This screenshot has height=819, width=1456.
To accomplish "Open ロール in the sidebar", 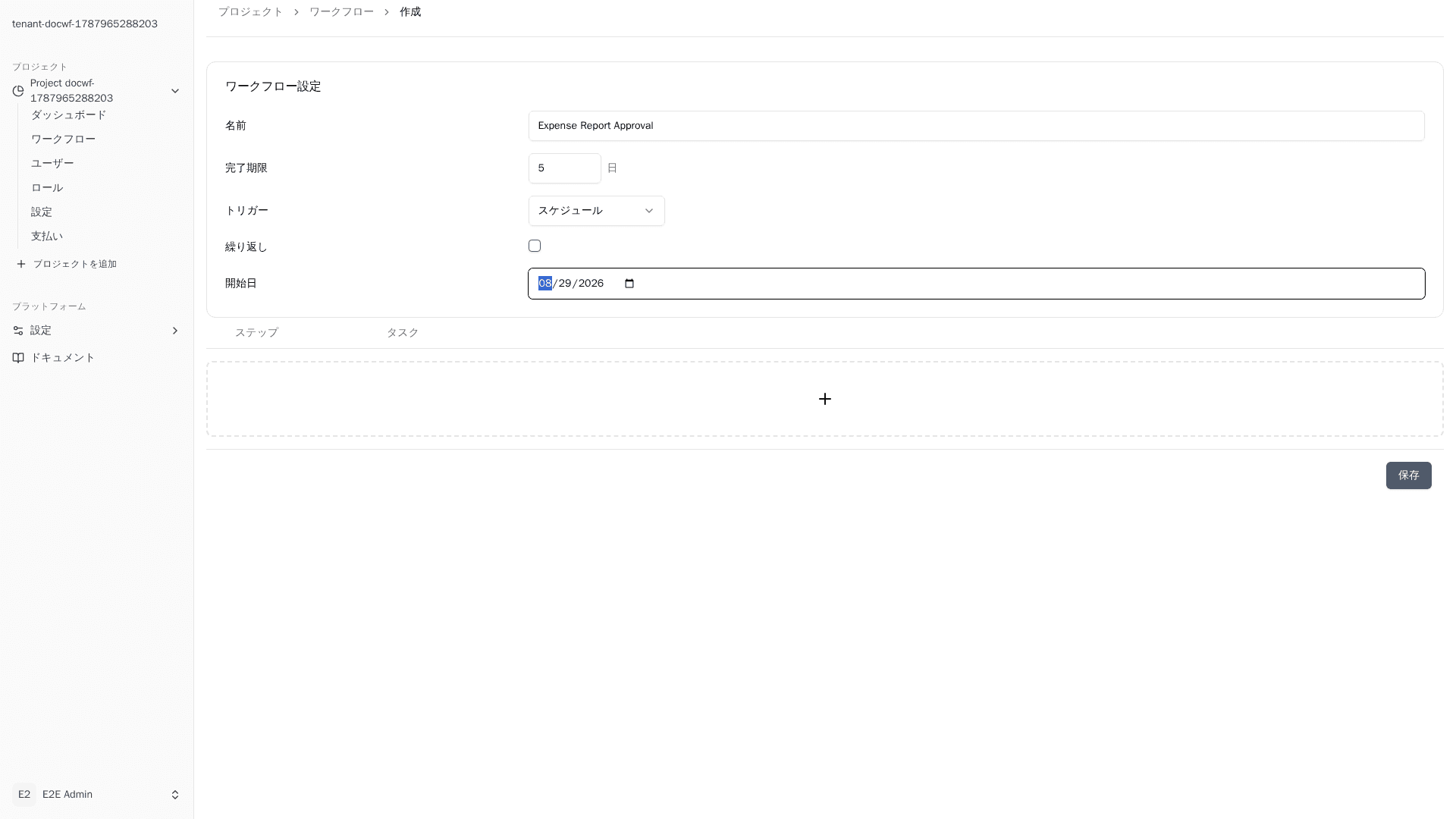I will tap(47, 188).
